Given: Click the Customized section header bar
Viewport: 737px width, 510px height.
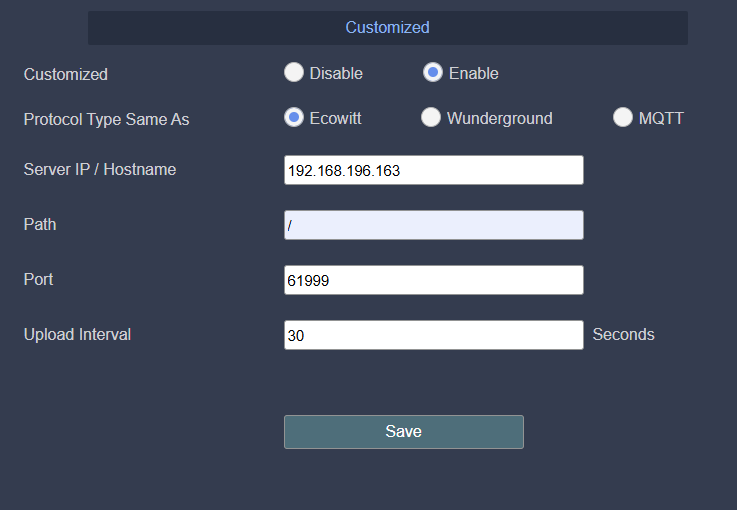Looking at the screenshot, I should 387,28.
